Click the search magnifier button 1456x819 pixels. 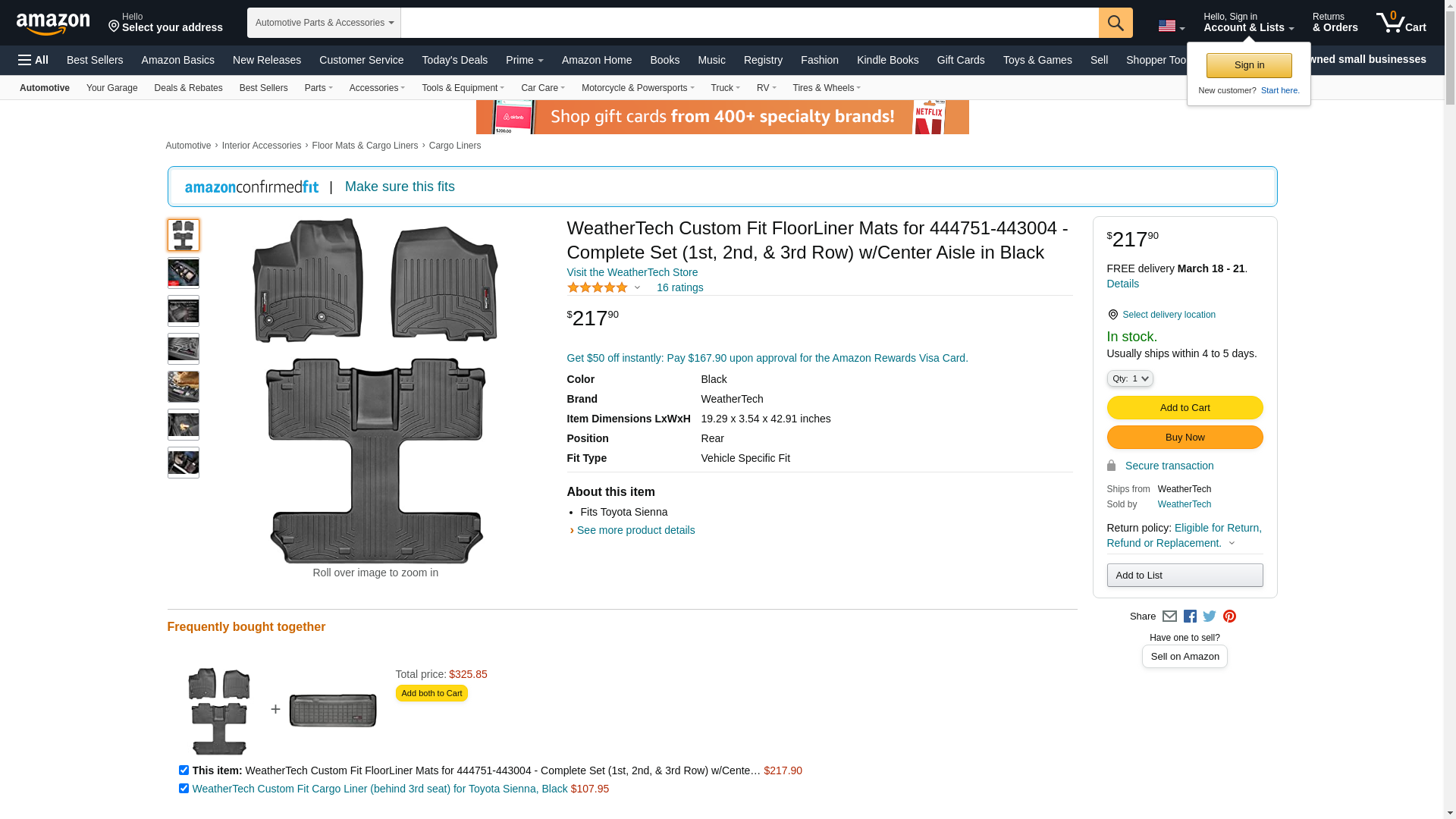point(1115,23)
